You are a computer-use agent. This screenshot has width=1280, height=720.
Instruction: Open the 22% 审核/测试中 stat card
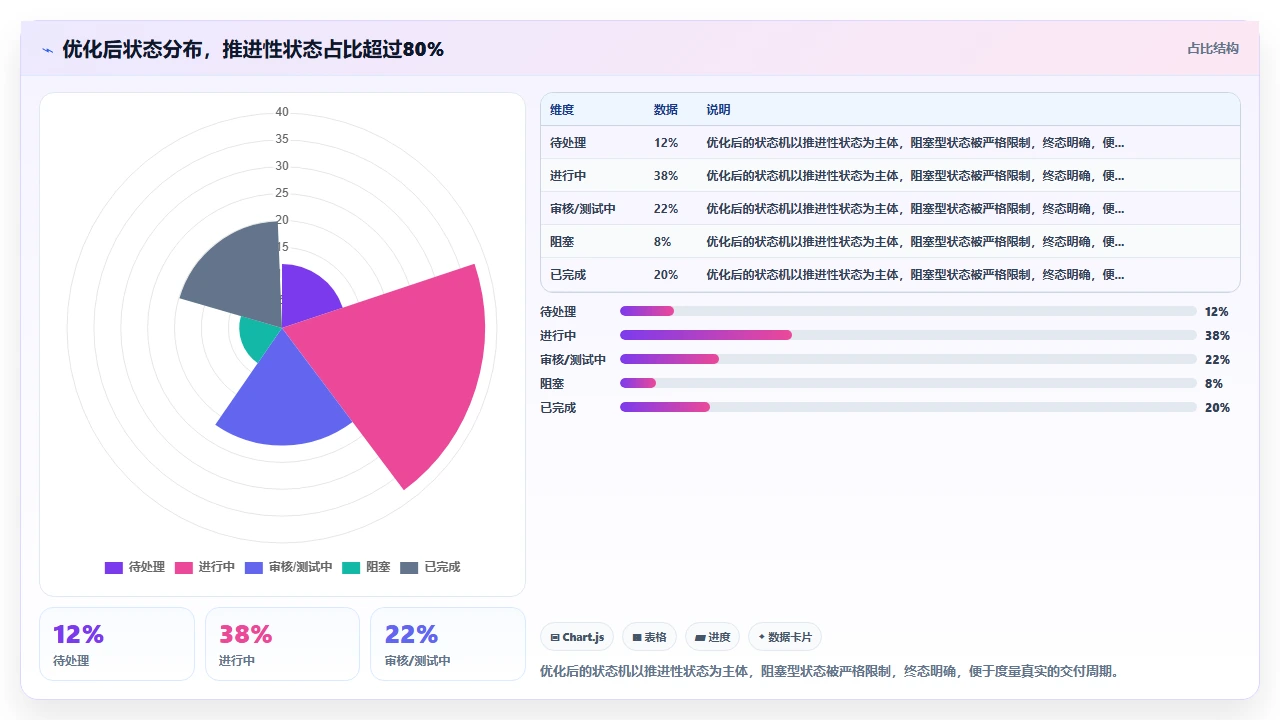[x=448, y=644]
